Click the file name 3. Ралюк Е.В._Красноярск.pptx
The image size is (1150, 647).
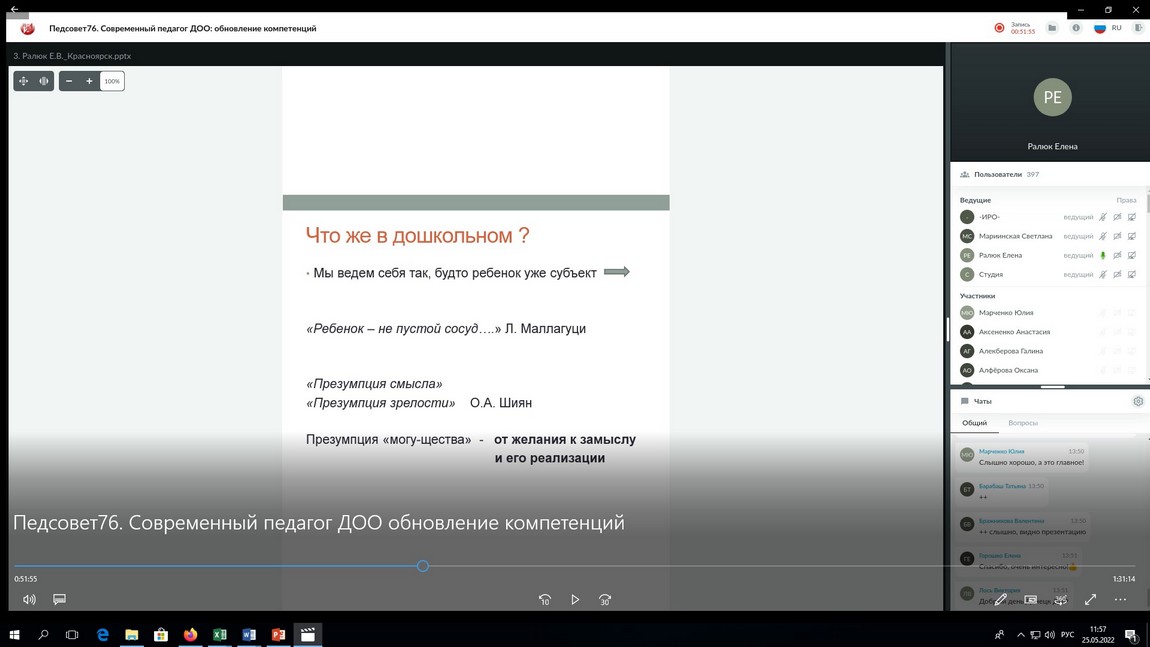tap(72, 56)
